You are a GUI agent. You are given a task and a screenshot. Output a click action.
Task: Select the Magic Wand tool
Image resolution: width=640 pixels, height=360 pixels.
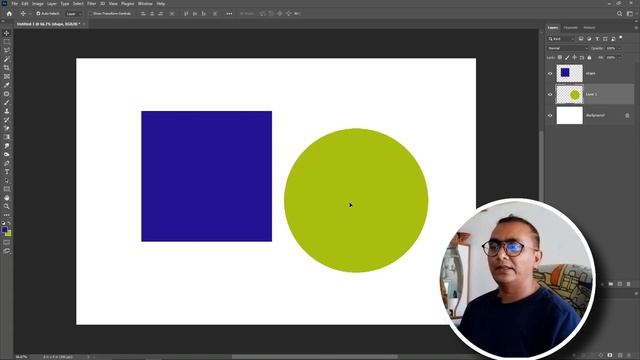[x=7, y=59]
